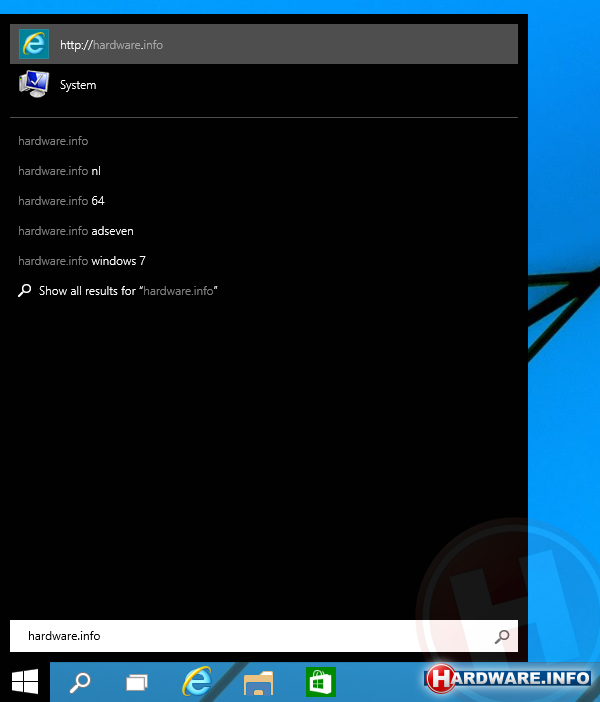Viewport: 600px width, 702px height.
Task: Open the System search result
Action: click(x=264, y=85)
